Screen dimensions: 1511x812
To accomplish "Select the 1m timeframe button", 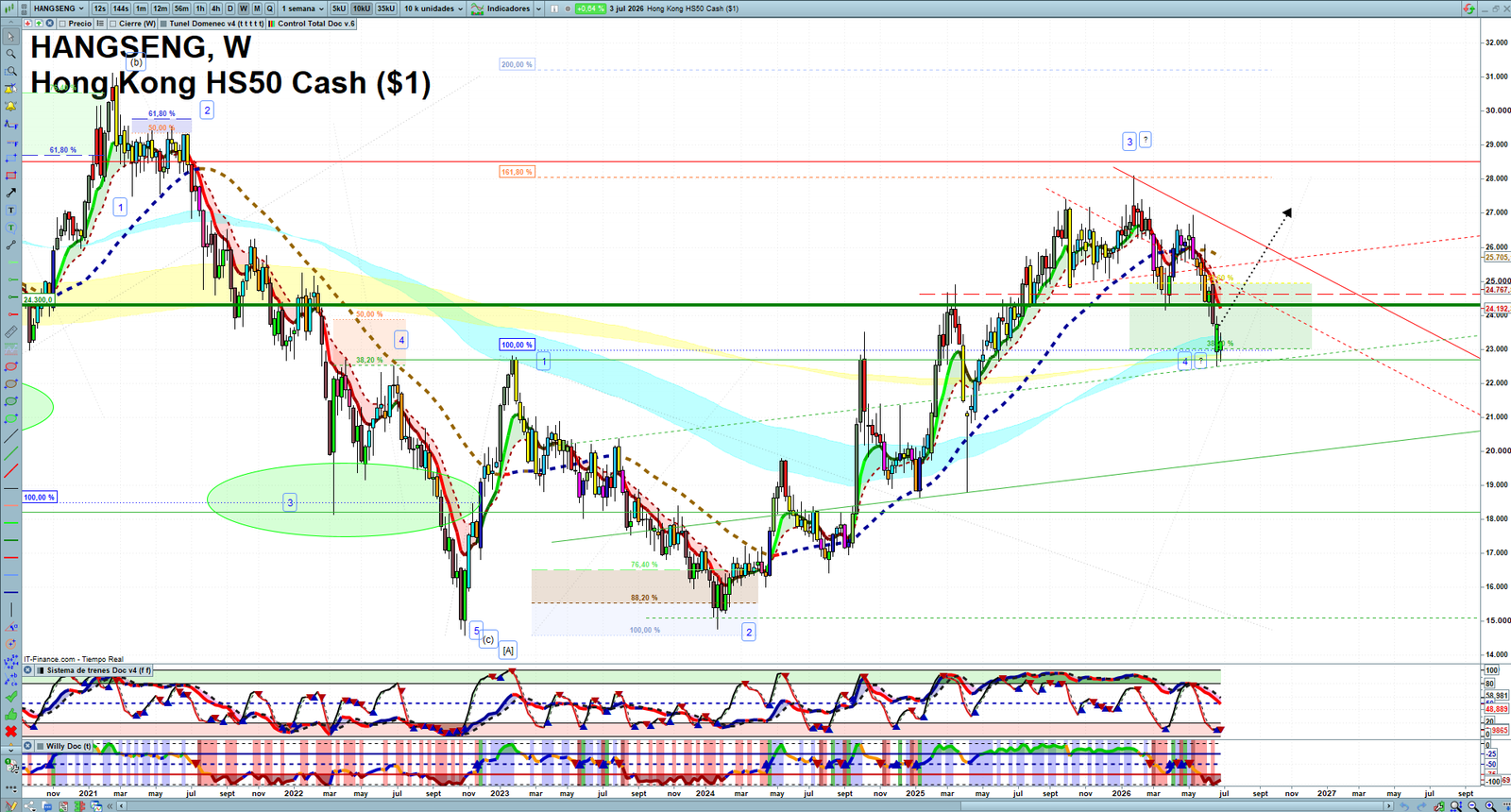I will pyautogui.click(x=141, y=8).
